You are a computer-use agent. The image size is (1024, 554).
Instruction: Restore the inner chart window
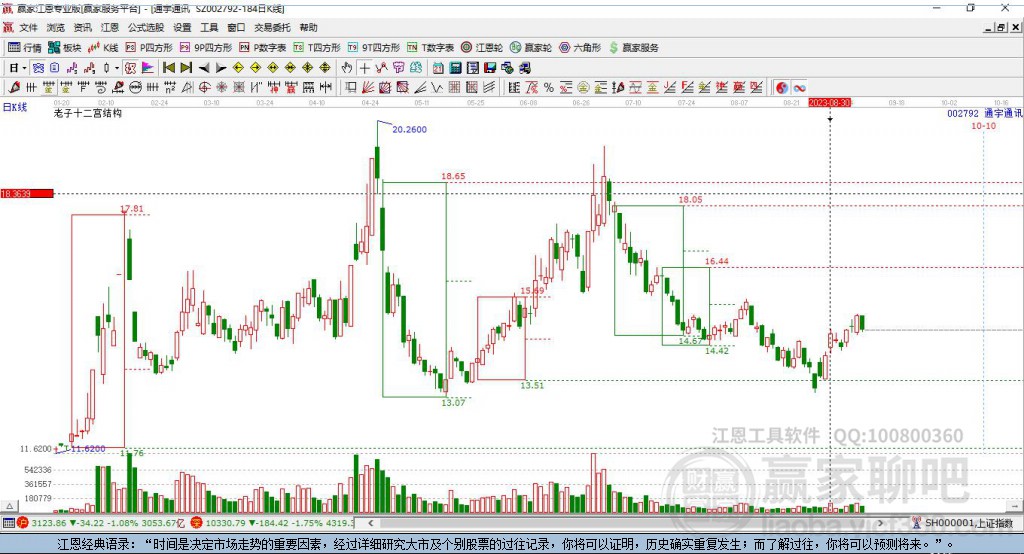(x=1000, y=27)
